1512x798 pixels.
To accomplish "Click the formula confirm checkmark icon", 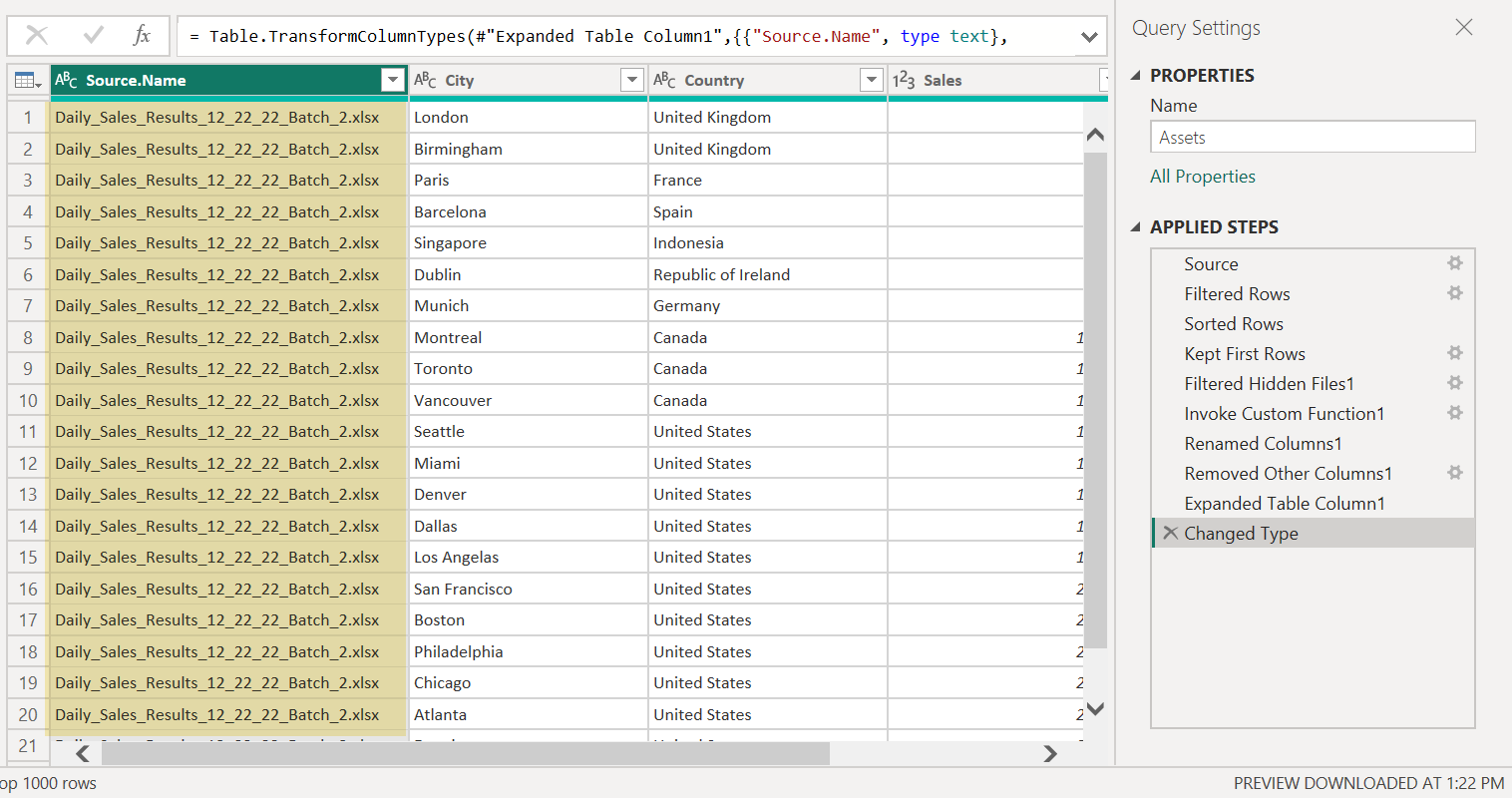I will pyautogui.click(x=94, y=36).
